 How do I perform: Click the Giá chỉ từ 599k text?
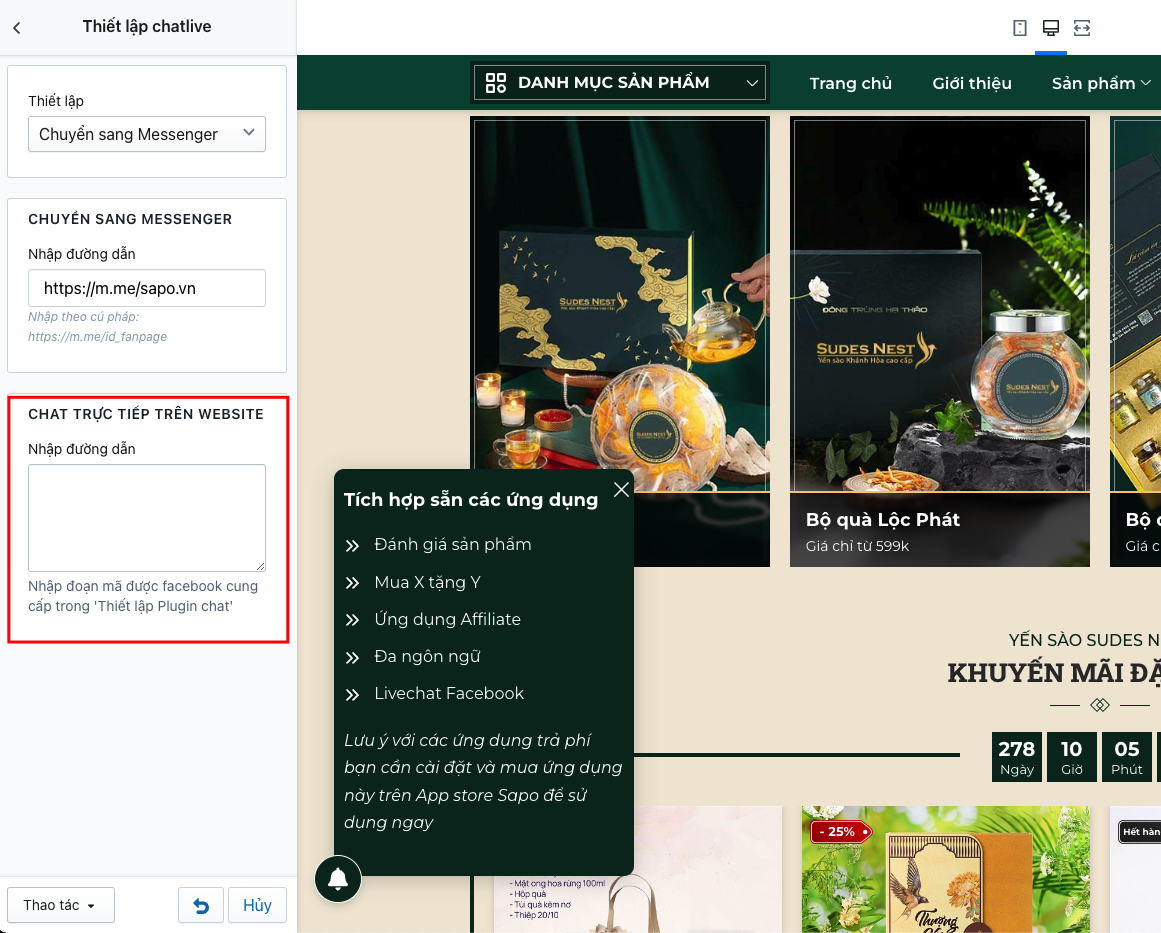pyautogui.click(x=857, y=546)
